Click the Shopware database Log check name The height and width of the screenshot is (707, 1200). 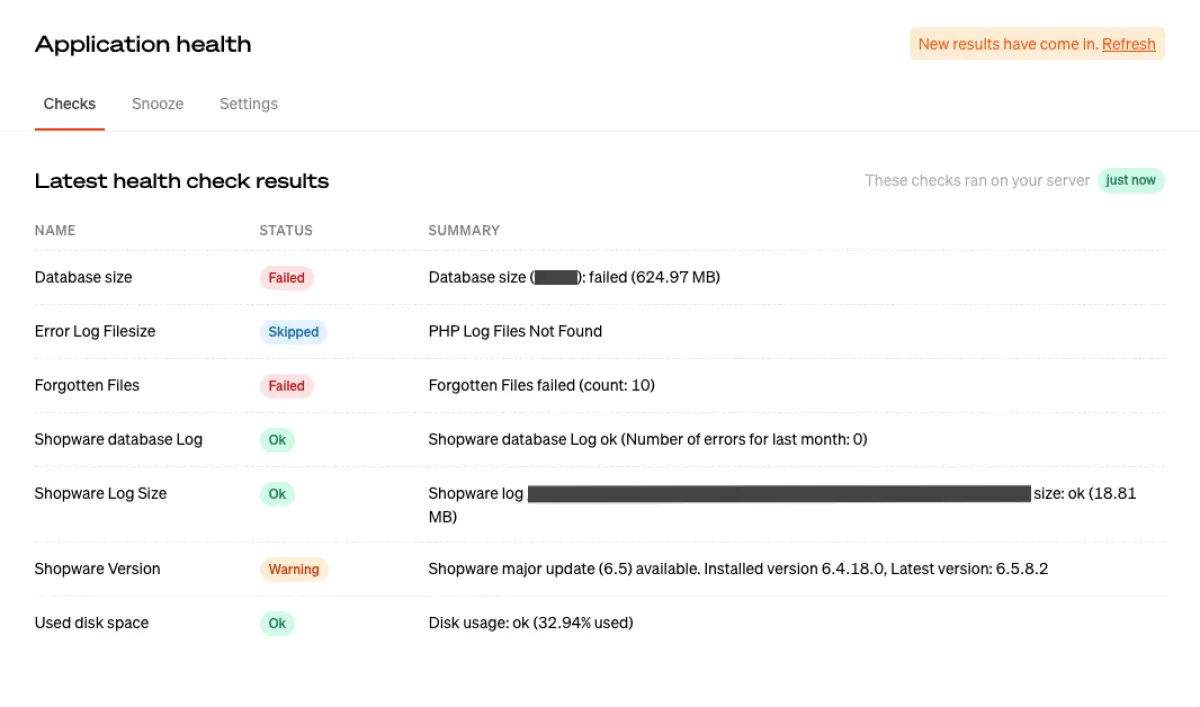pos(119,439)
